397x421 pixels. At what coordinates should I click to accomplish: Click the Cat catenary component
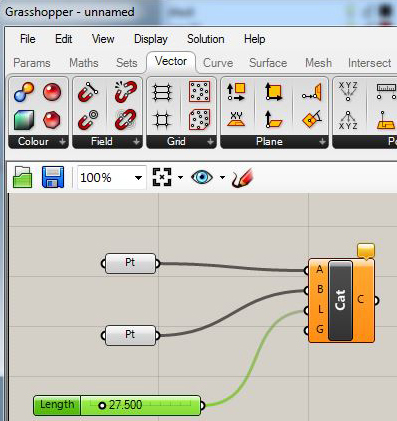[340, 301]
